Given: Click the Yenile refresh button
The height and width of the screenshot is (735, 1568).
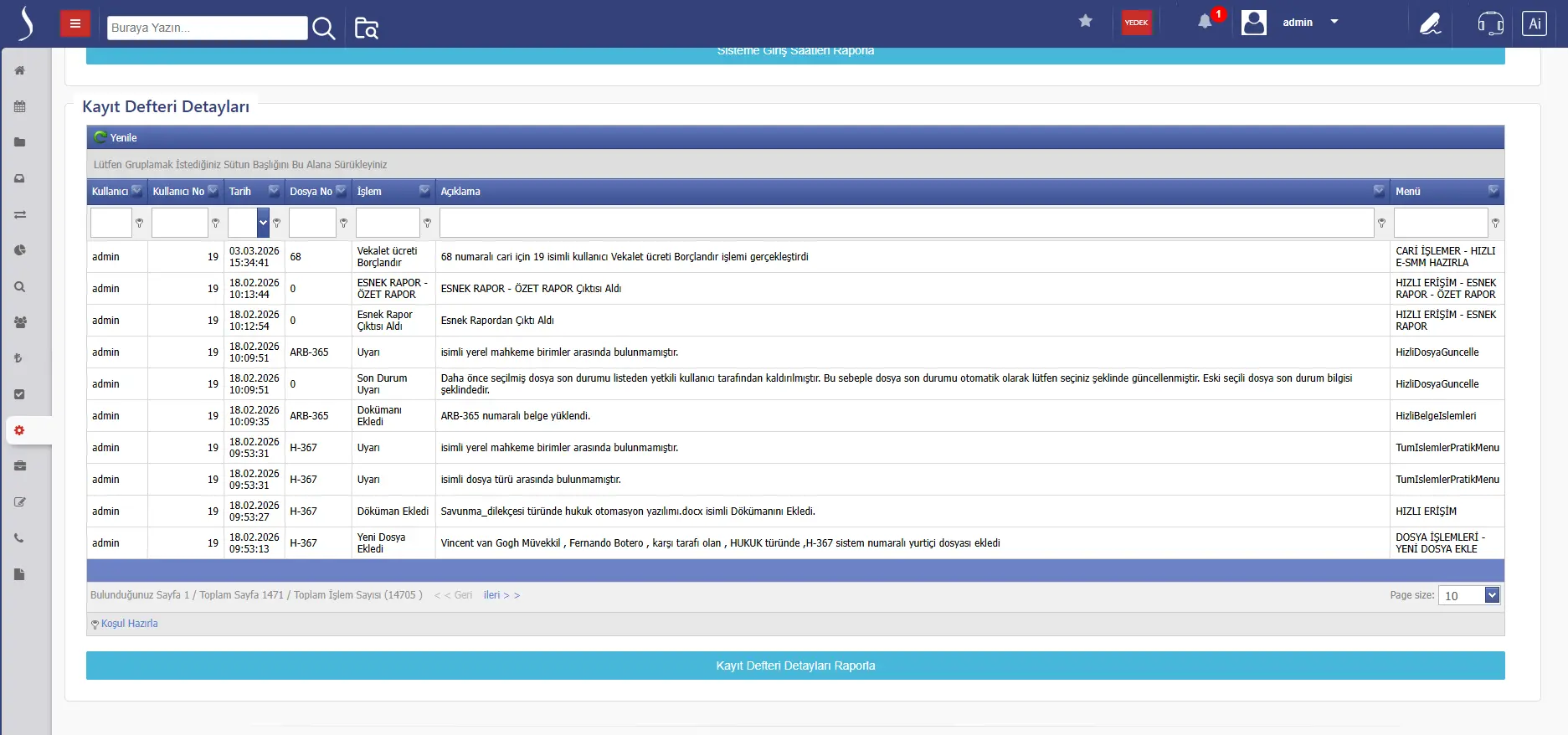Looking at the screenshot, I should [x=116, y=137].
